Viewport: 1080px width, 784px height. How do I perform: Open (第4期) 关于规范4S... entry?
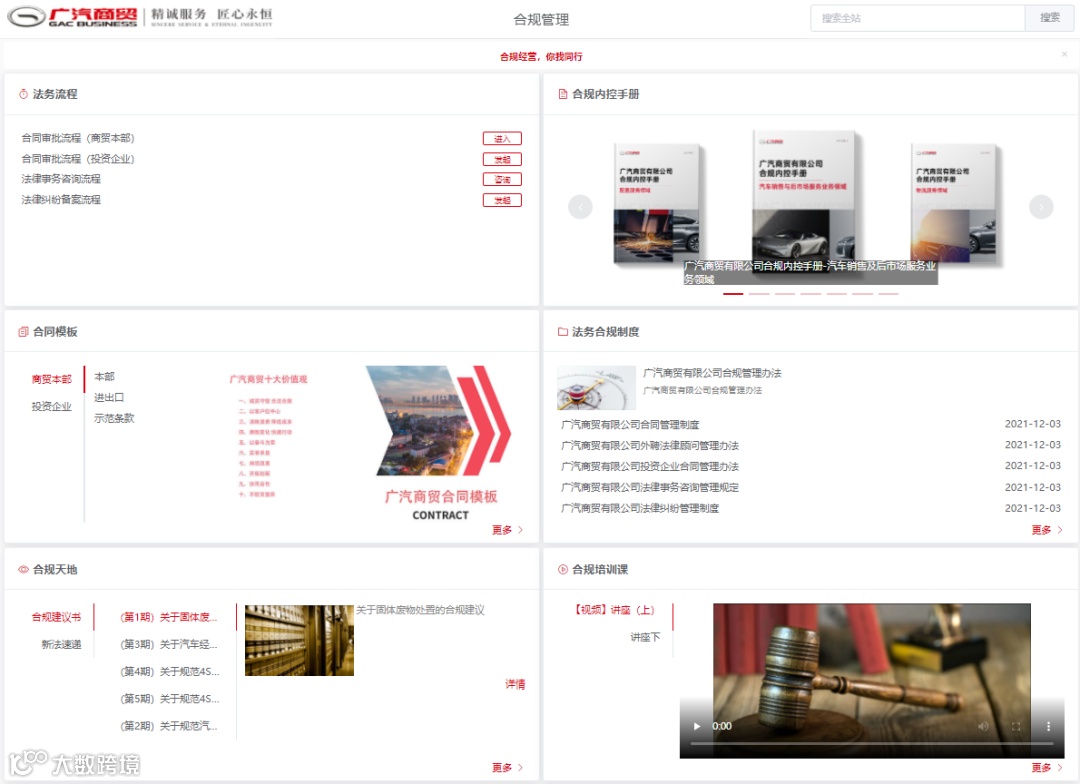[x=170, y=671]
